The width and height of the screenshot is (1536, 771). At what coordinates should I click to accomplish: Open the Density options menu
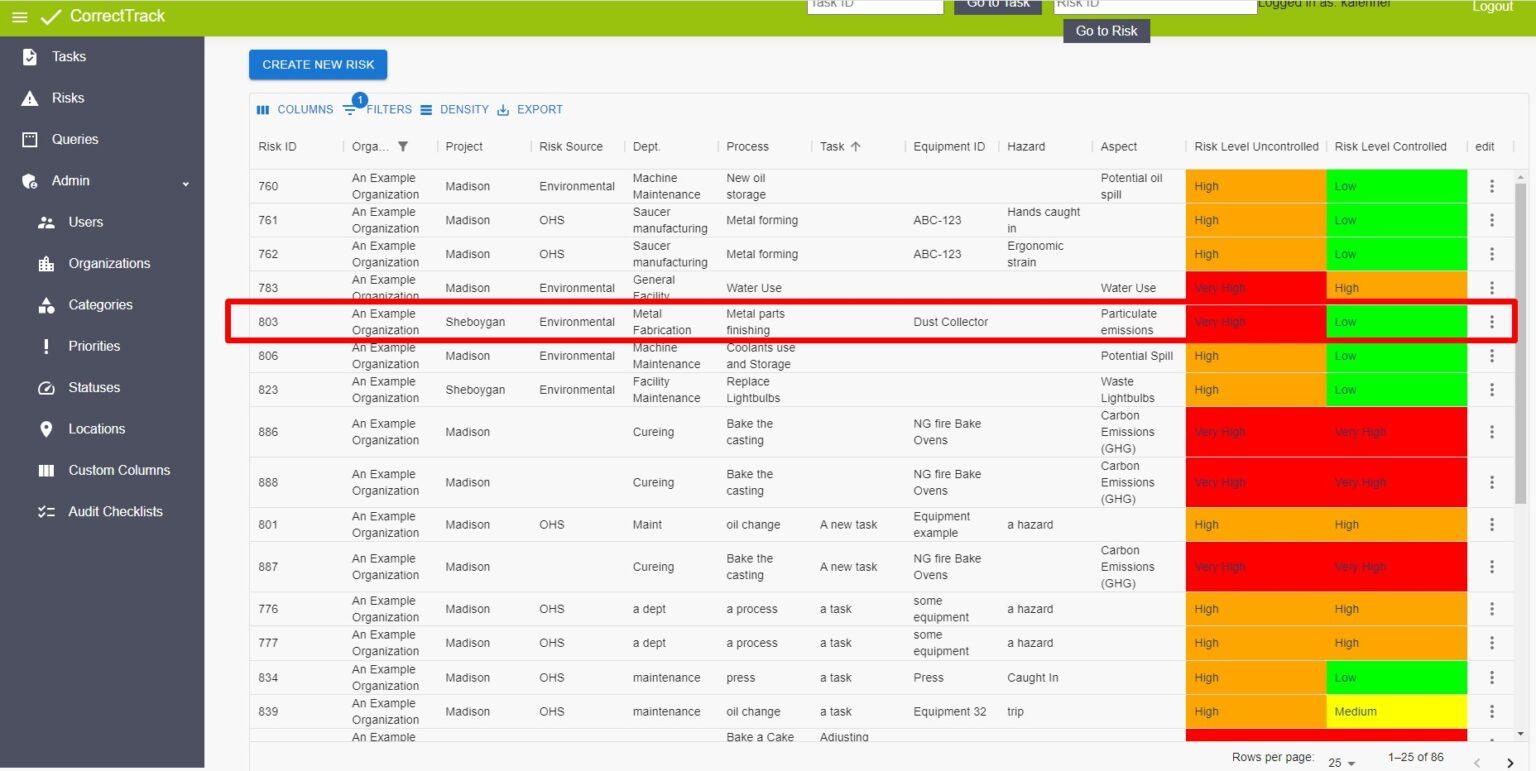point(454,110)
